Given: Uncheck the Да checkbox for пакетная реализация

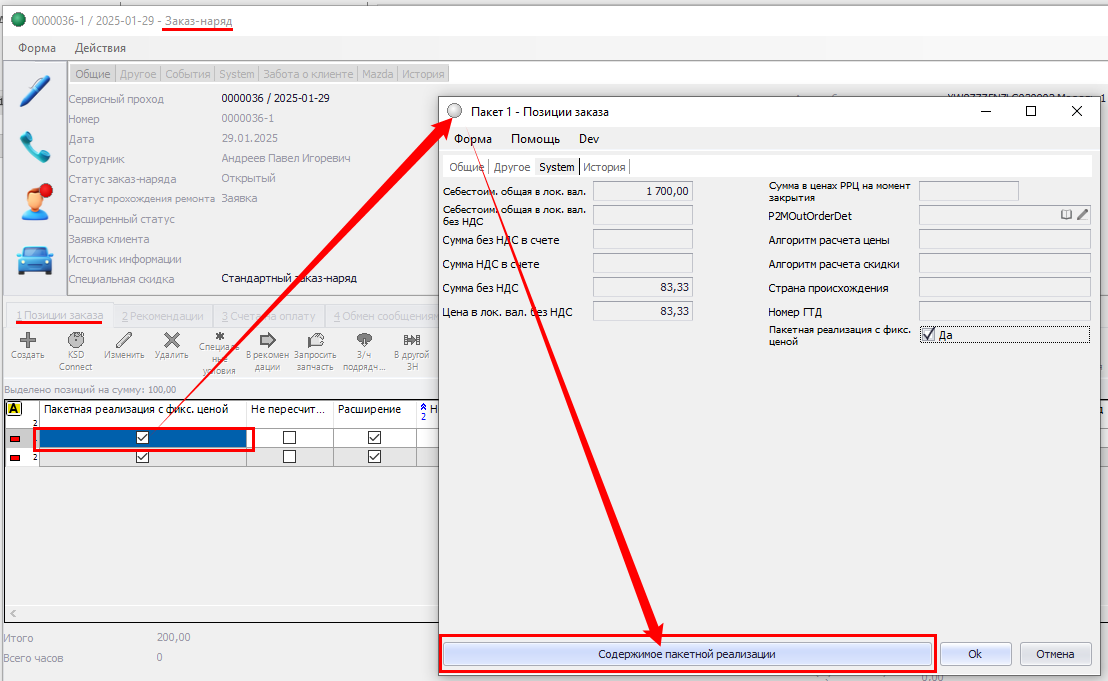Looking at the screenshot, I should pos(928,335).
